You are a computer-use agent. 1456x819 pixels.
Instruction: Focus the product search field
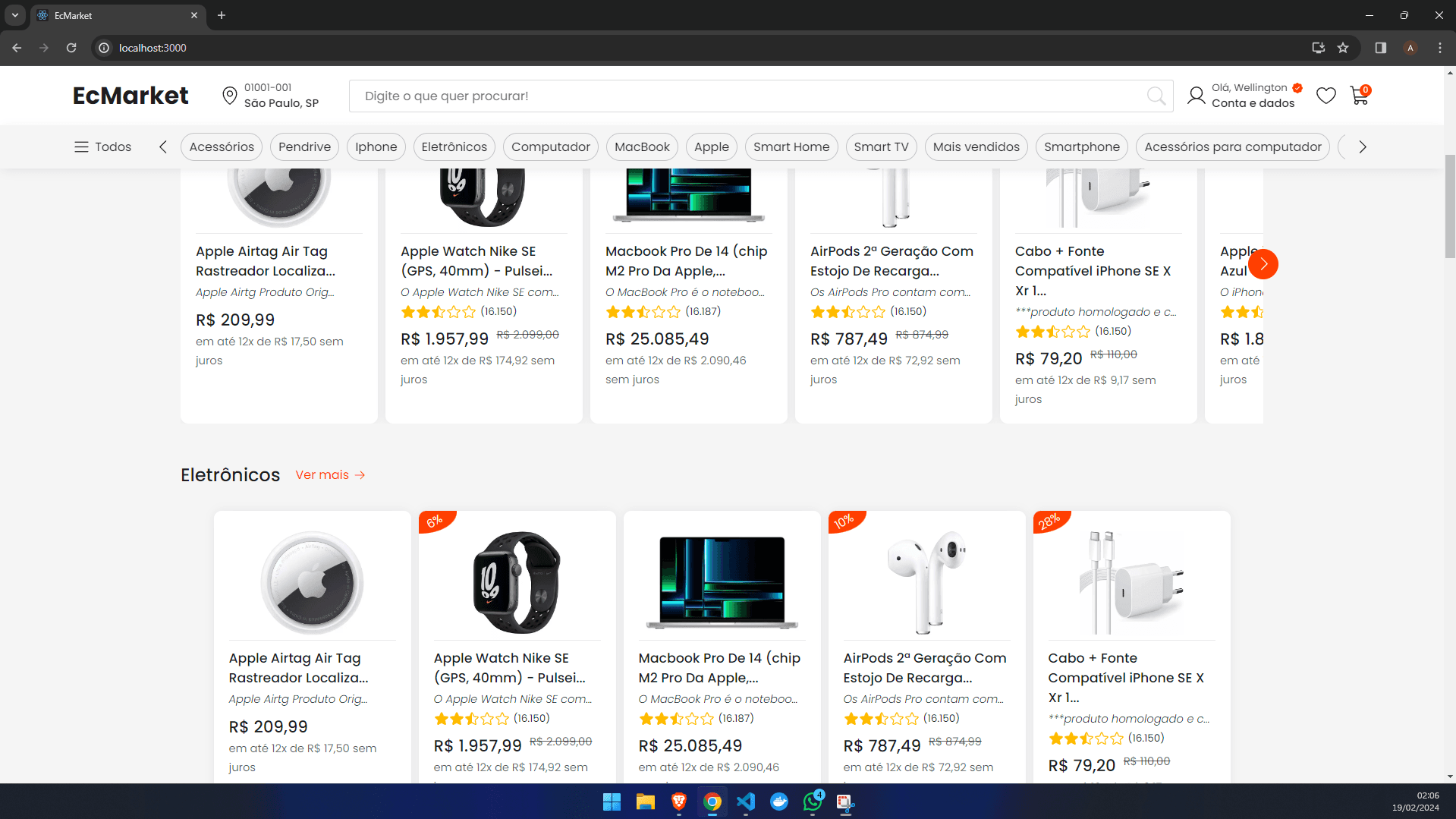coord(761,96)
